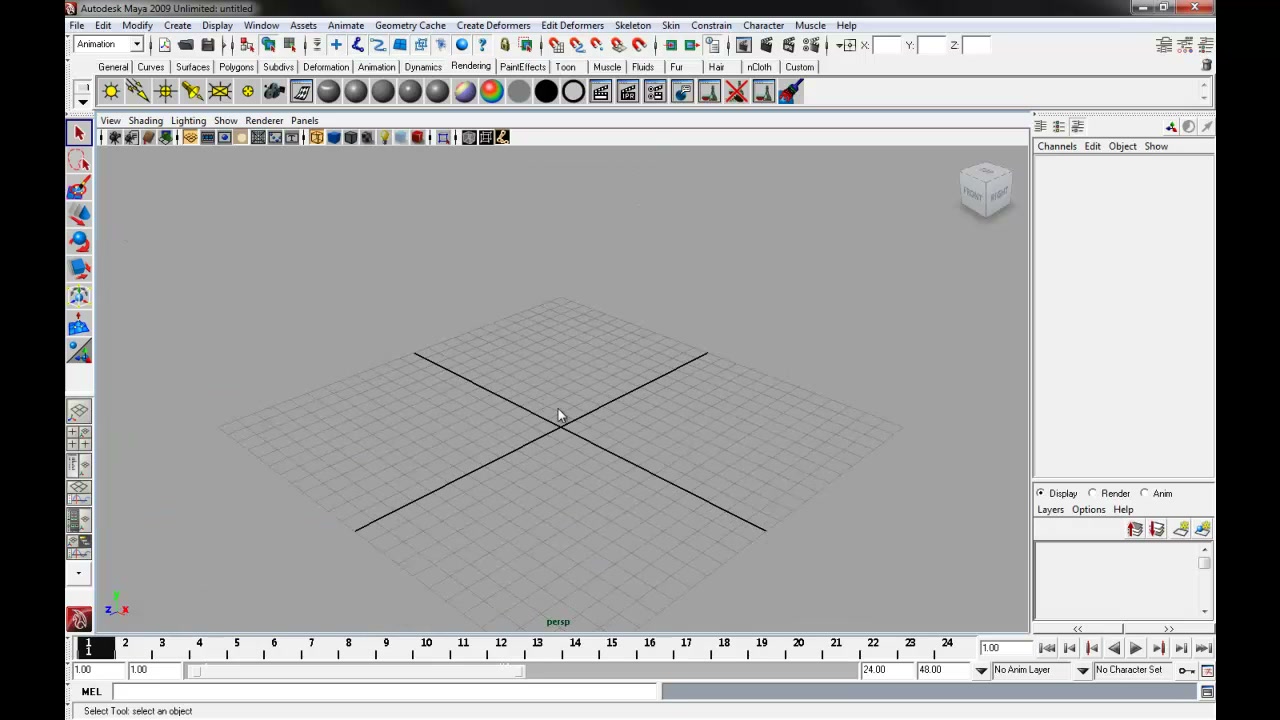Open the Script Editor icon
The width and height of the screenshot is (1280, 720).
pos(1207,692)
